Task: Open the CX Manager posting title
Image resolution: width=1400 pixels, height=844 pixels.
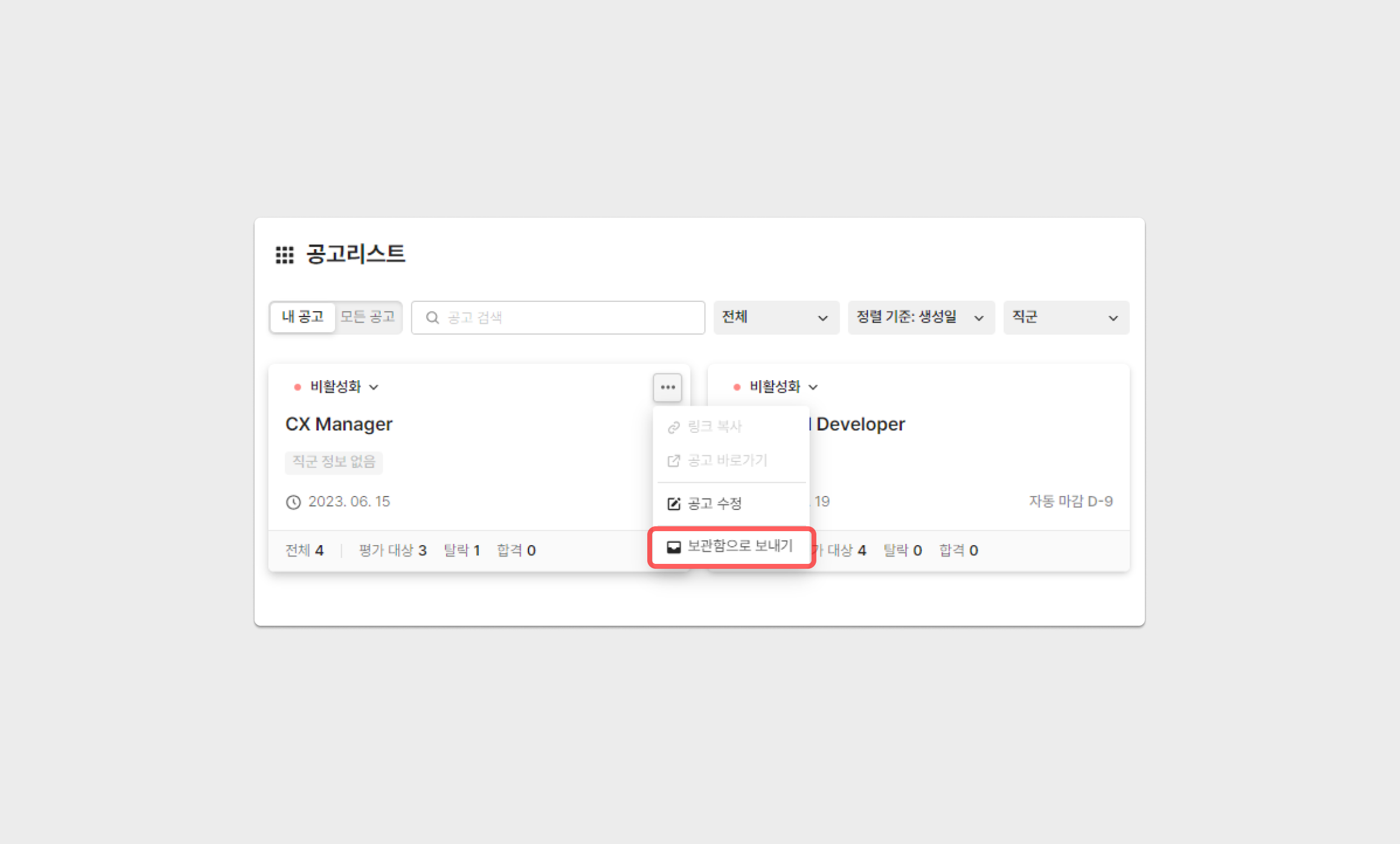Action: 339,424
